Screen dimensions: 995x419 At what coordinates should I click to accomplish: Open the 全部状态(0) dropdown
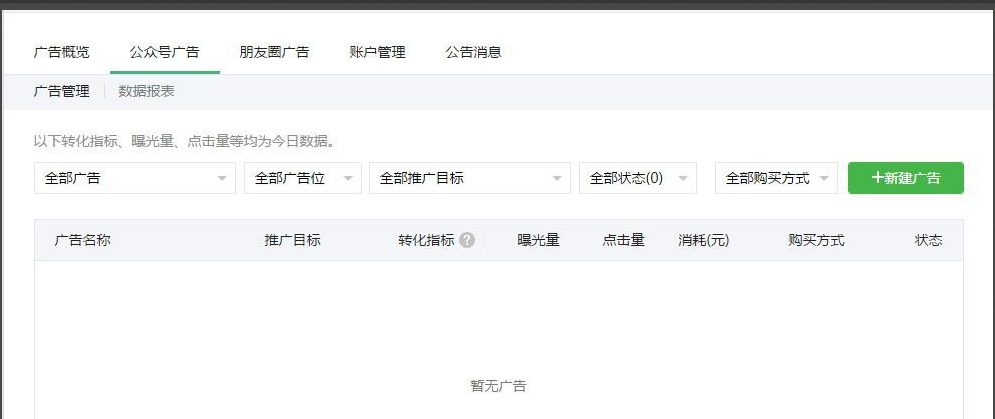click(638, 178)
